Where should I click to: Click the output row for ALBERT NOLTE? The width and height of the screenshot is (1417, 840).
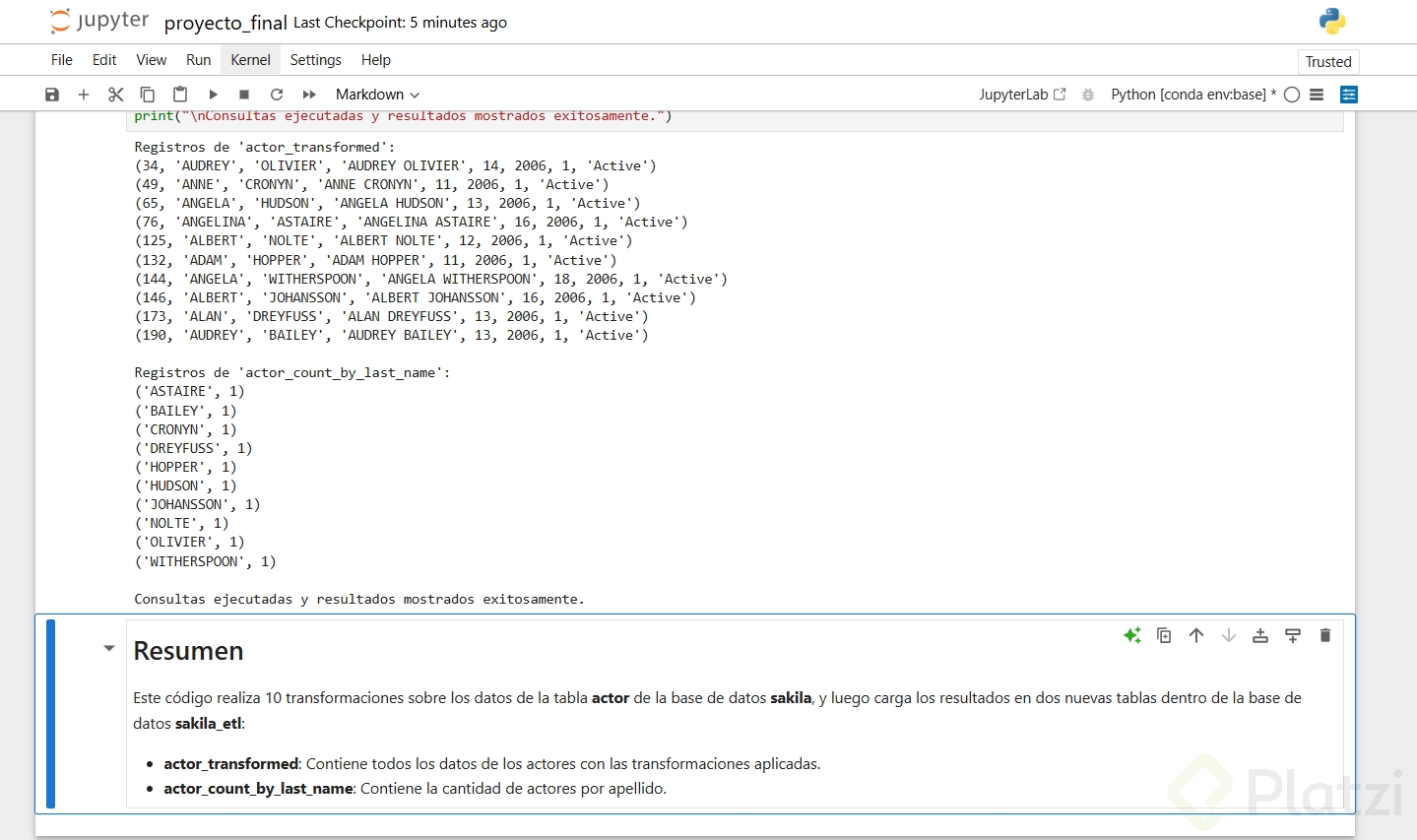point(384,241)
